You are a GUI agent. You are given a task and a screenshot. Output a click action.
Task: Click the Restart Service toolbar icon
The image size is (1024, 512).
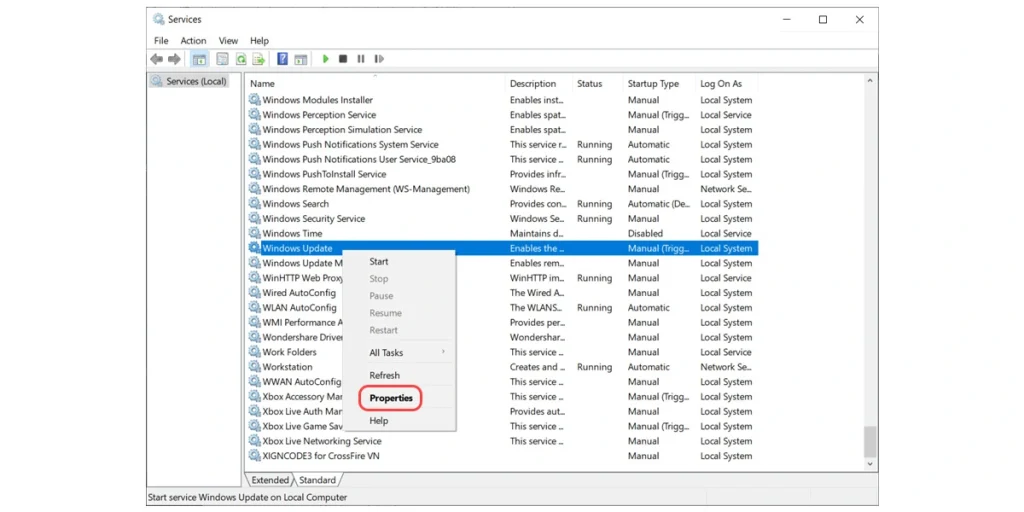[x=379, y=59]
